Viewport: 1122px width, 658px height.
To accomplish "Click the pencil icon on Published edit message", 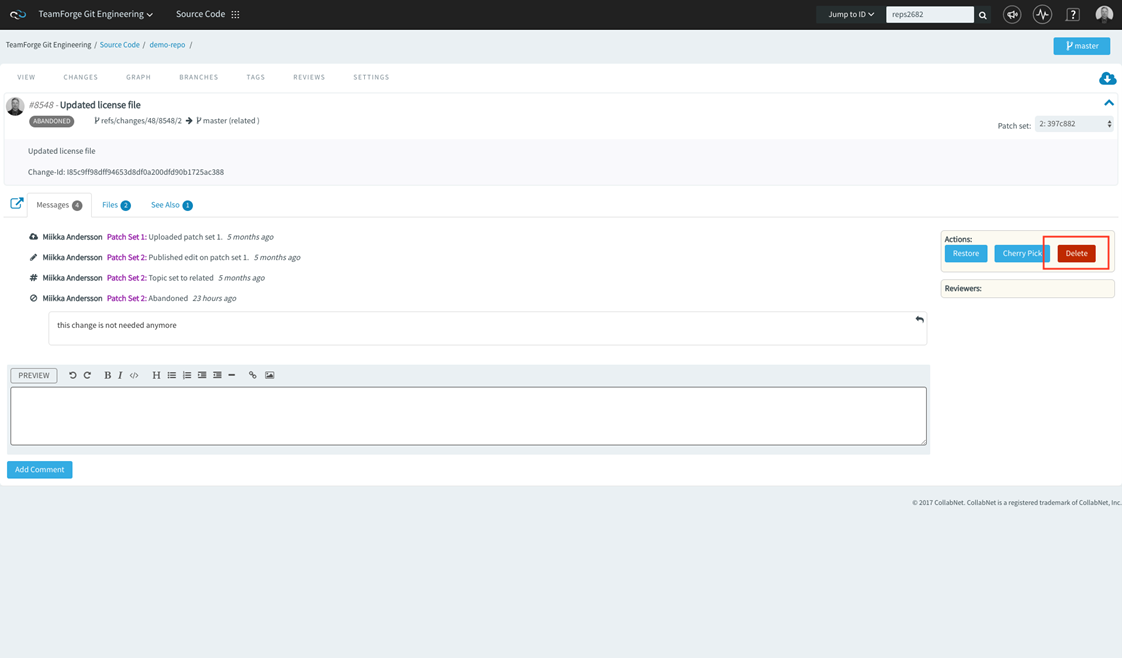I will [x=33, y=257].
